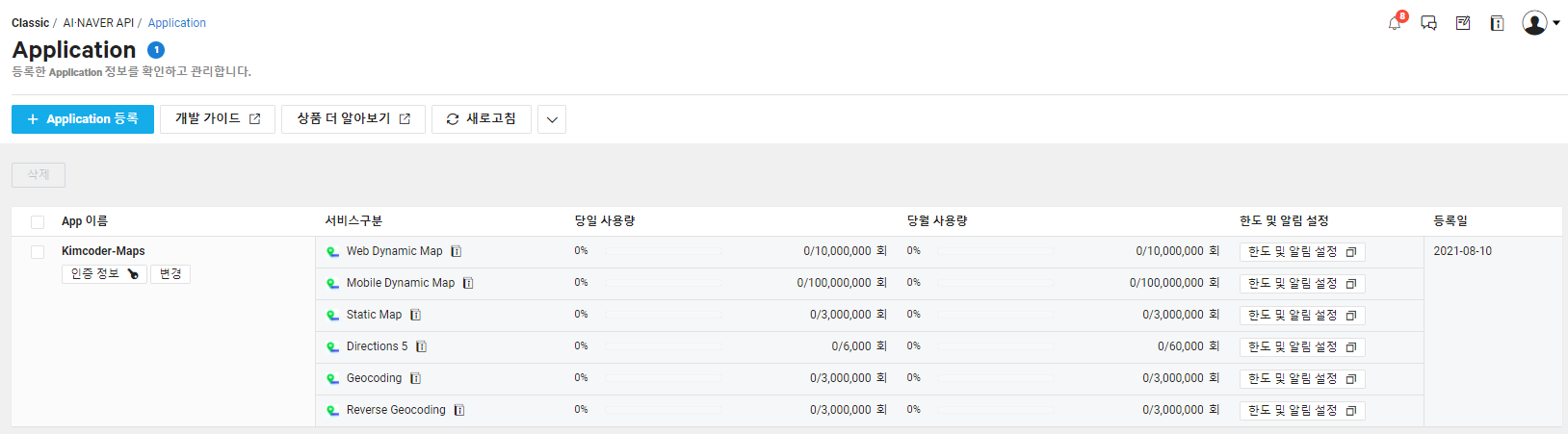Click the 한도 및 알림 설정 column header

pos(1284,221)
